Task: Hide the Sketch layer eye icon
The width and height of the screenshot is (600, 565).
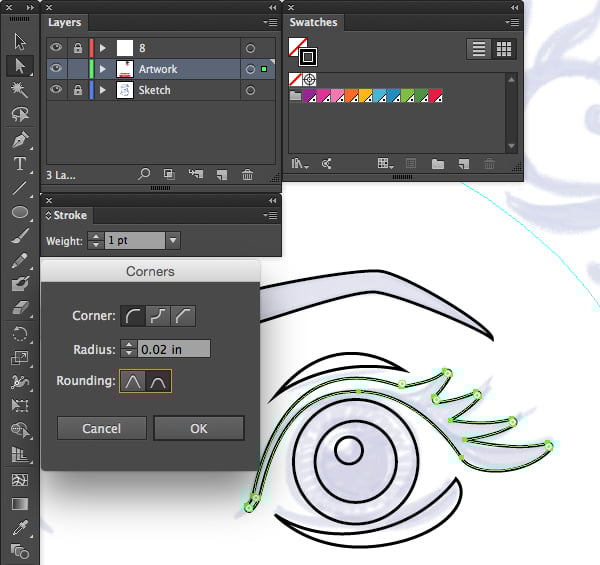Action: [x=56, y=90]
